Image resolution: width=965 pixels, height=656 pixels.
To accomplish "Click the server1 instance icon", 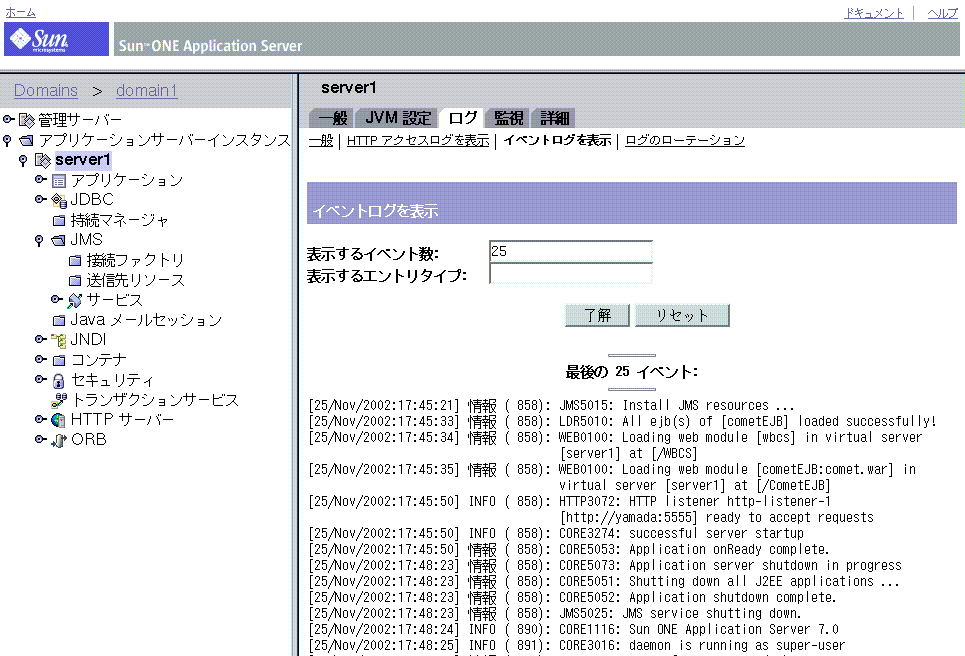I will pos(42,161).
